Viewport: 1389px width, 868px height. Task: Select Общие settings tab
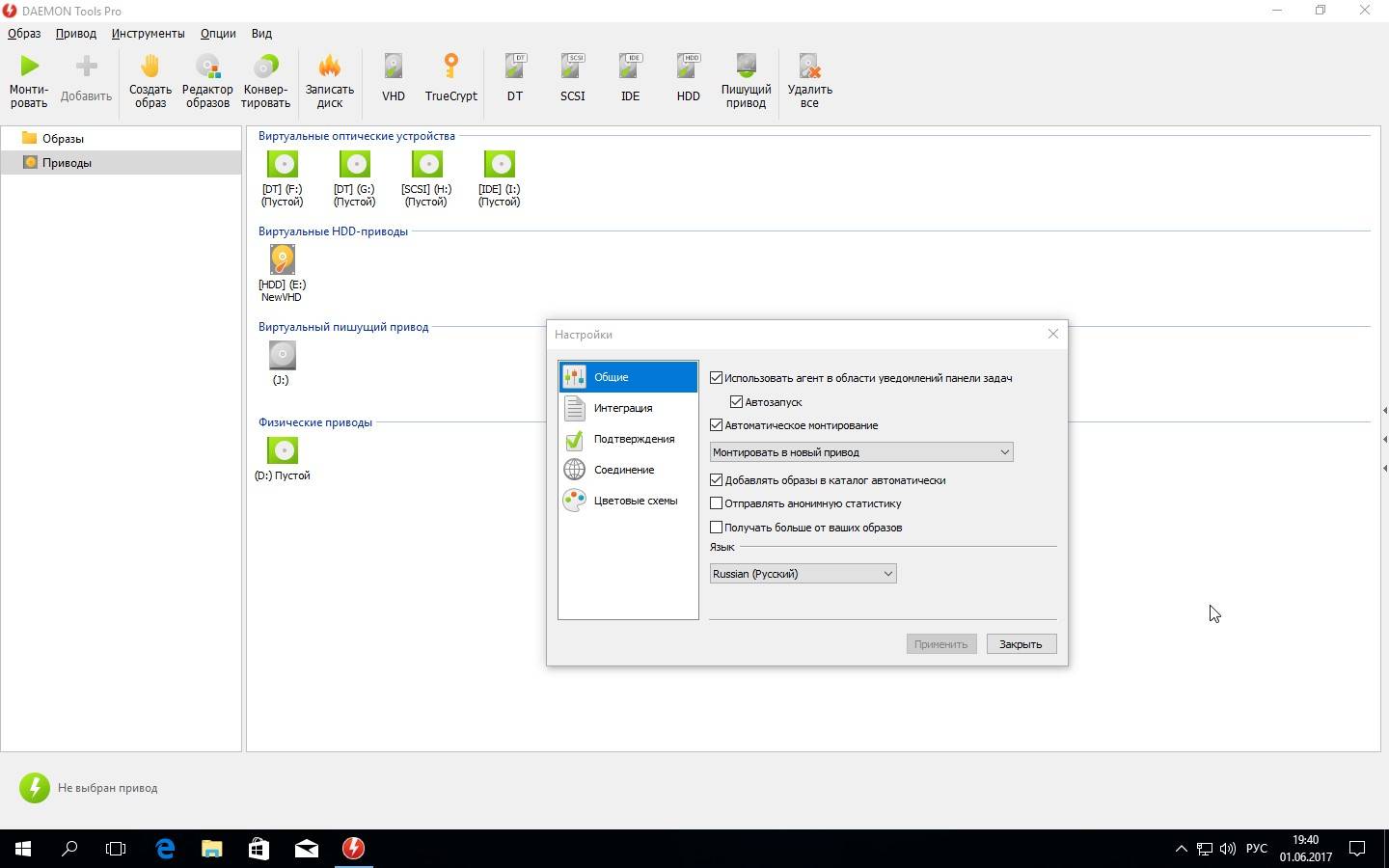(628, 377)
